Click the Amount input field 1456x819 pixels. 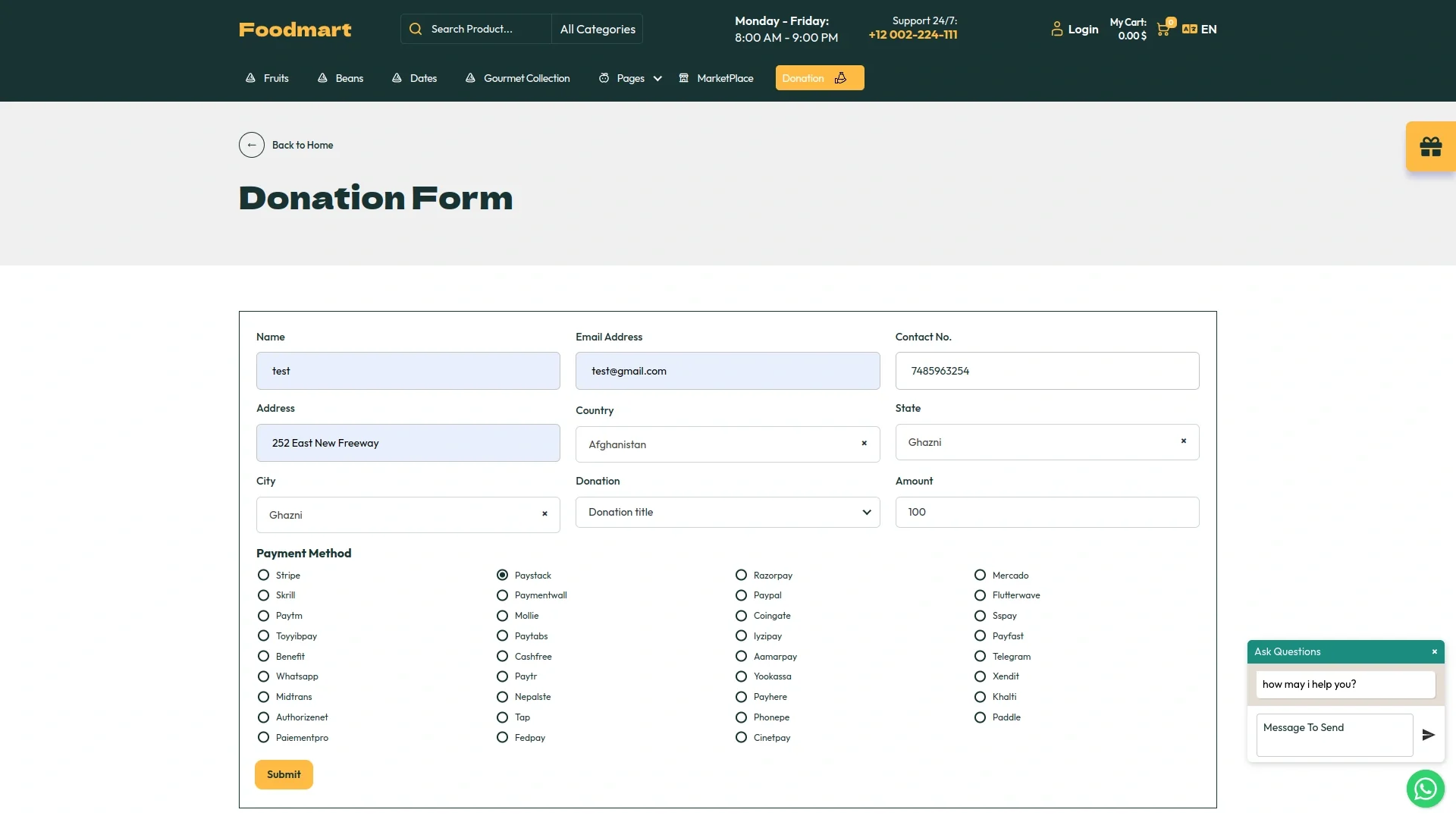click(1046, 513)
